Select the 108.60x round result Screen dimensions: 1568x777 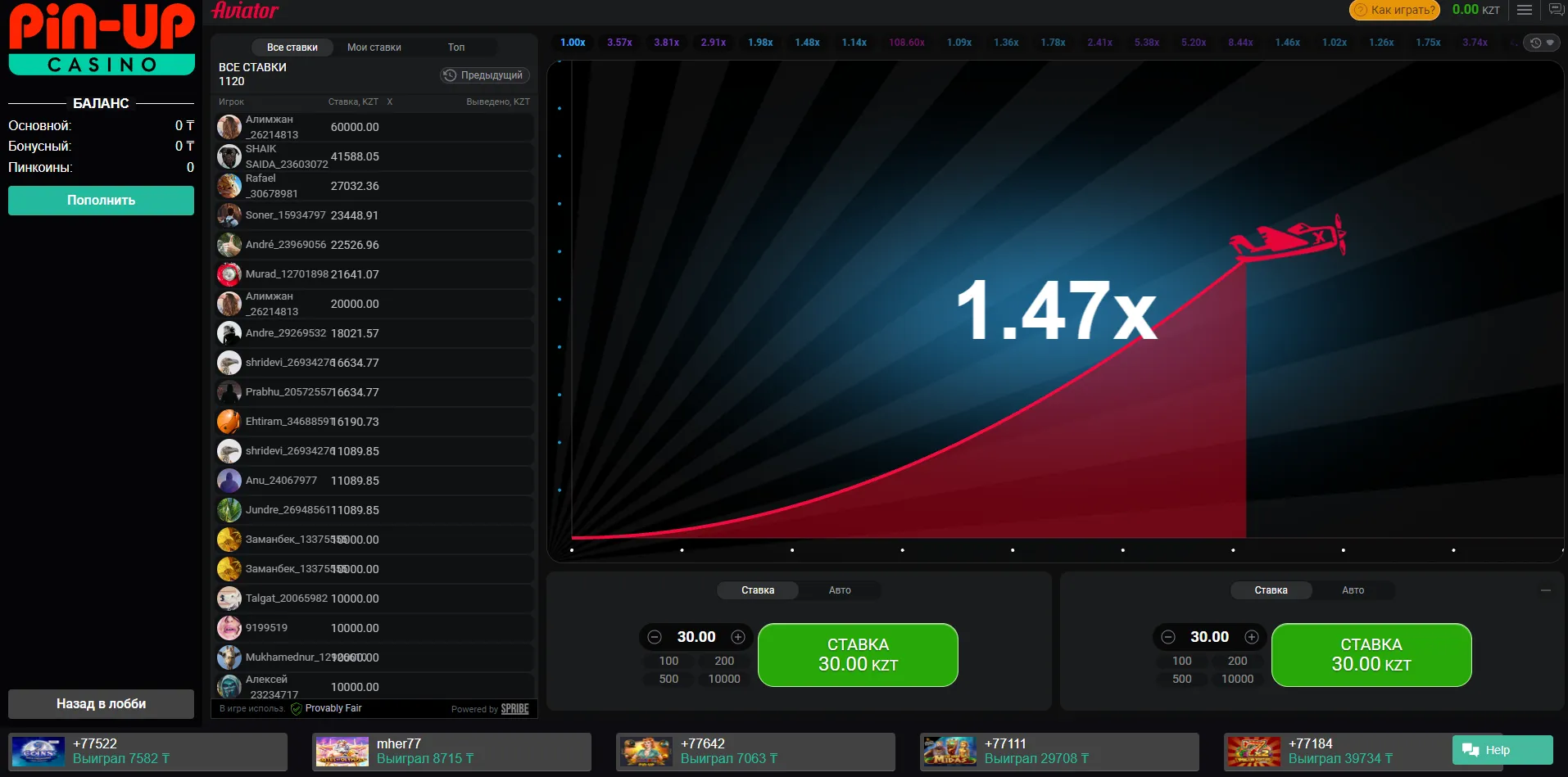[906, 43]
